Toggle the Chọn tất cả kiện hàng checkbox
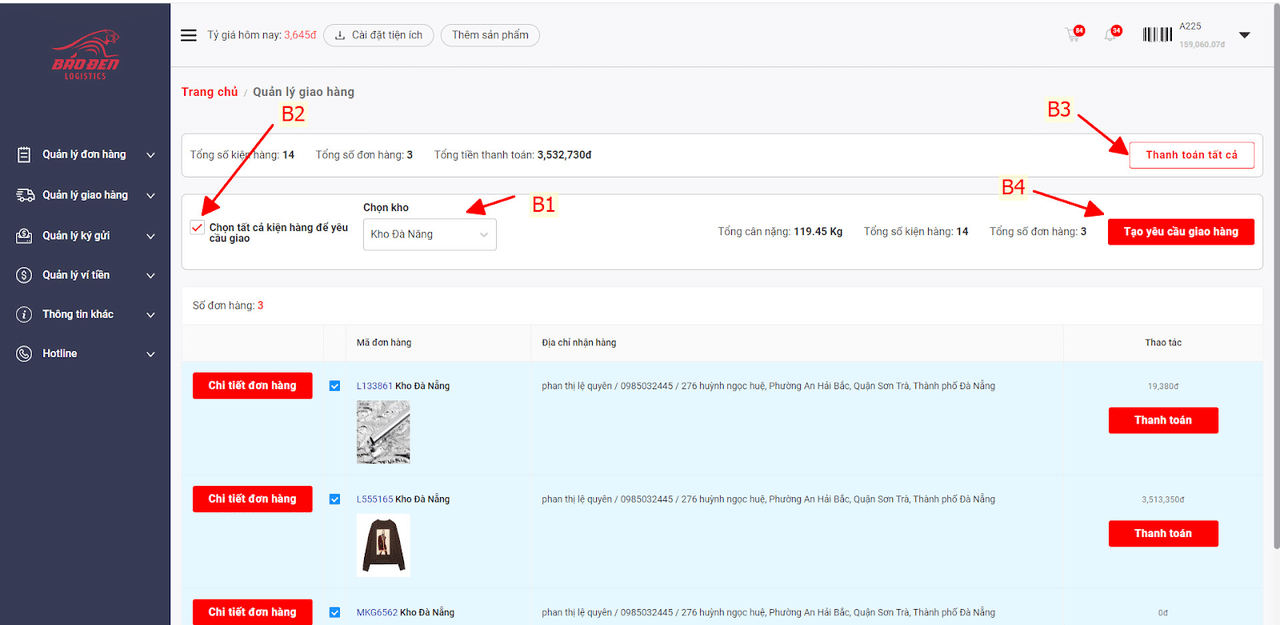Screen dimensions: 1280x625 tap(197, 228)
